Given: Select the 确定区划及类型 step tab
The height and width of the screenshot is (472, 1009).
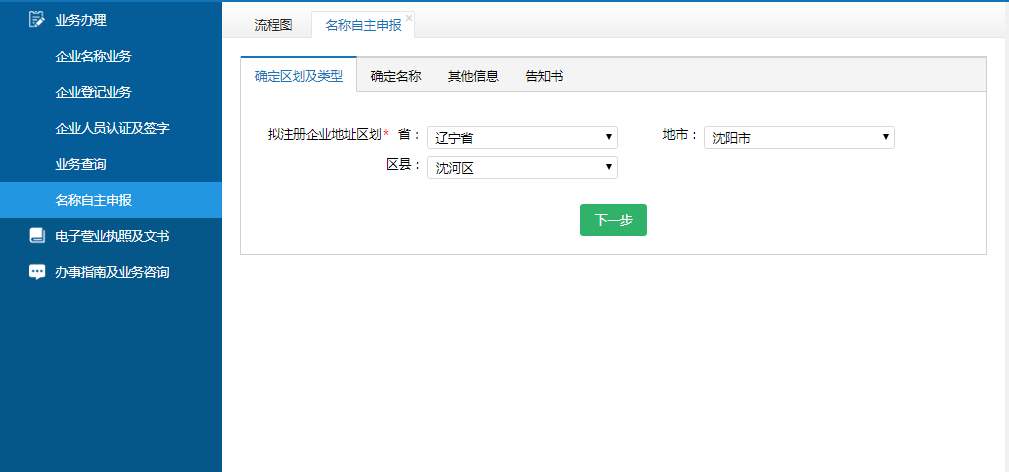Looking at the screenshot, I should coord(298,76).
